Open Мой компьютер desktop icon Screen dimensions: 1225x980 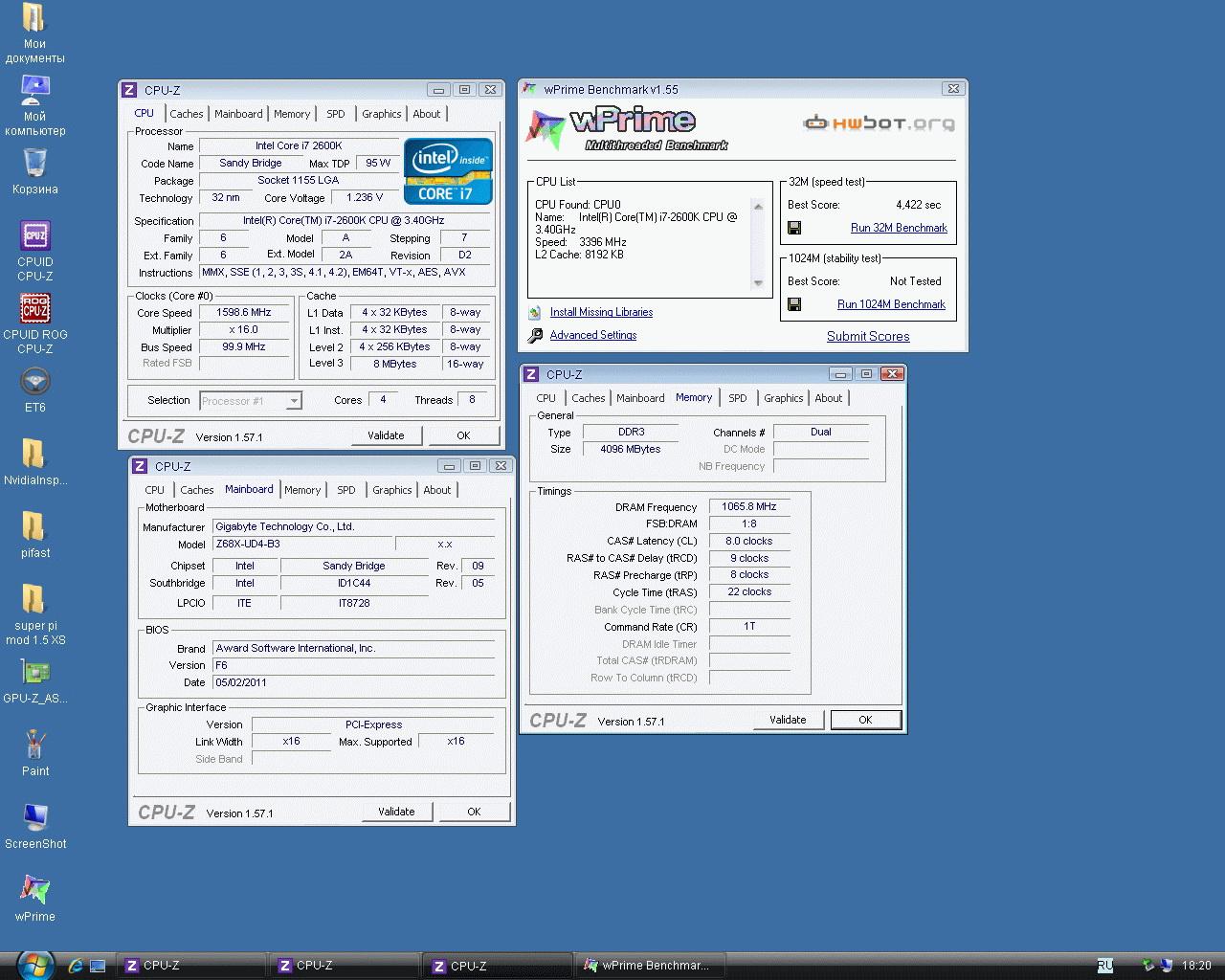tap(34, 106)
